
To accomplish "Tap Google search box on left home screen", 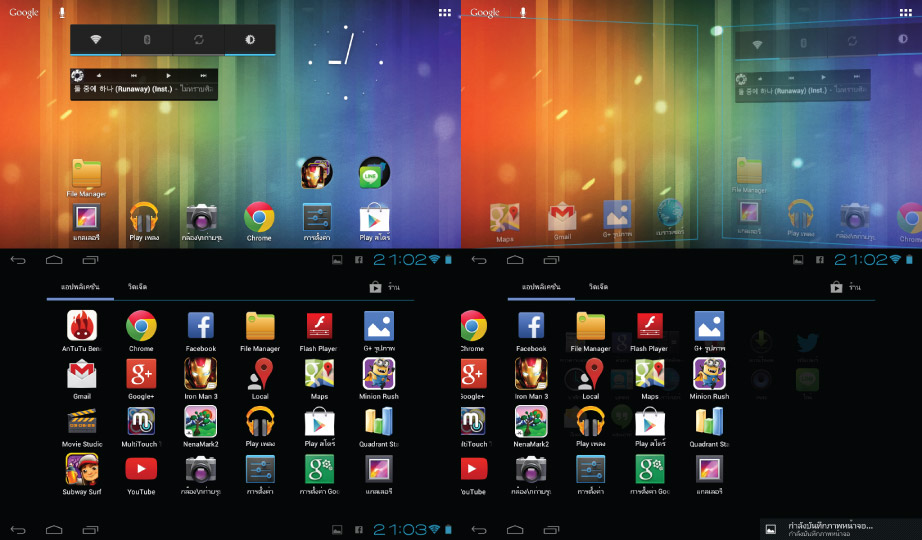I will click(24, 12).
